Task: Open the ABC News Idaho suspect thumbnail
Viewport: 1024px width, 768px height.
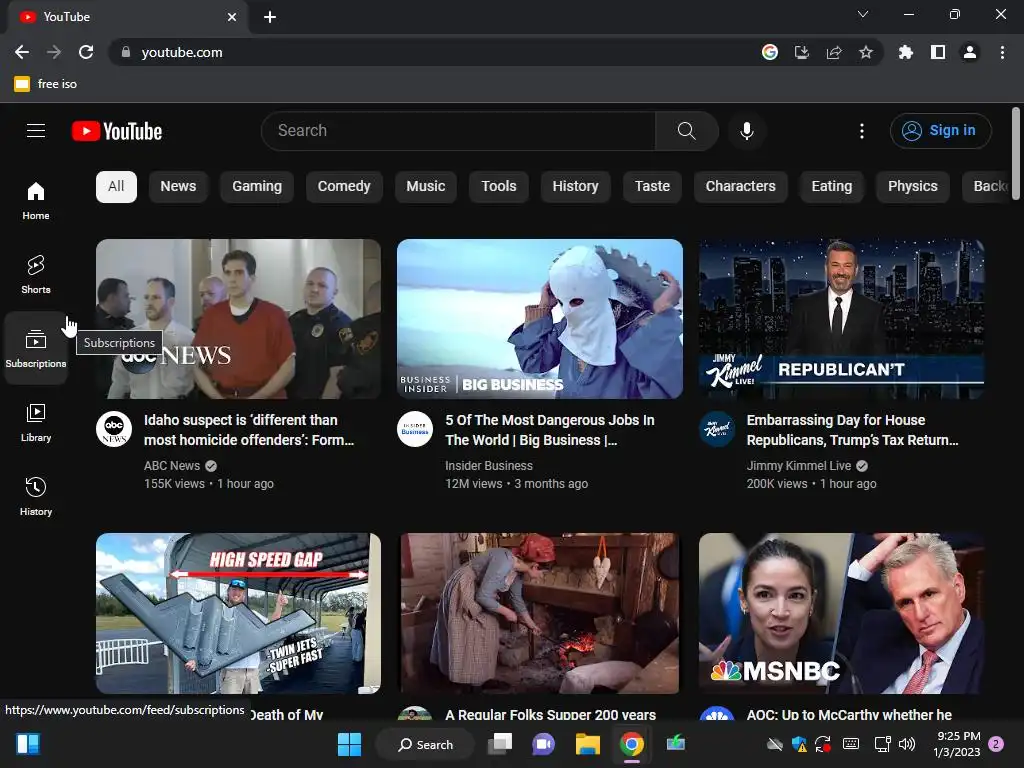Action: tap(238, 319)
